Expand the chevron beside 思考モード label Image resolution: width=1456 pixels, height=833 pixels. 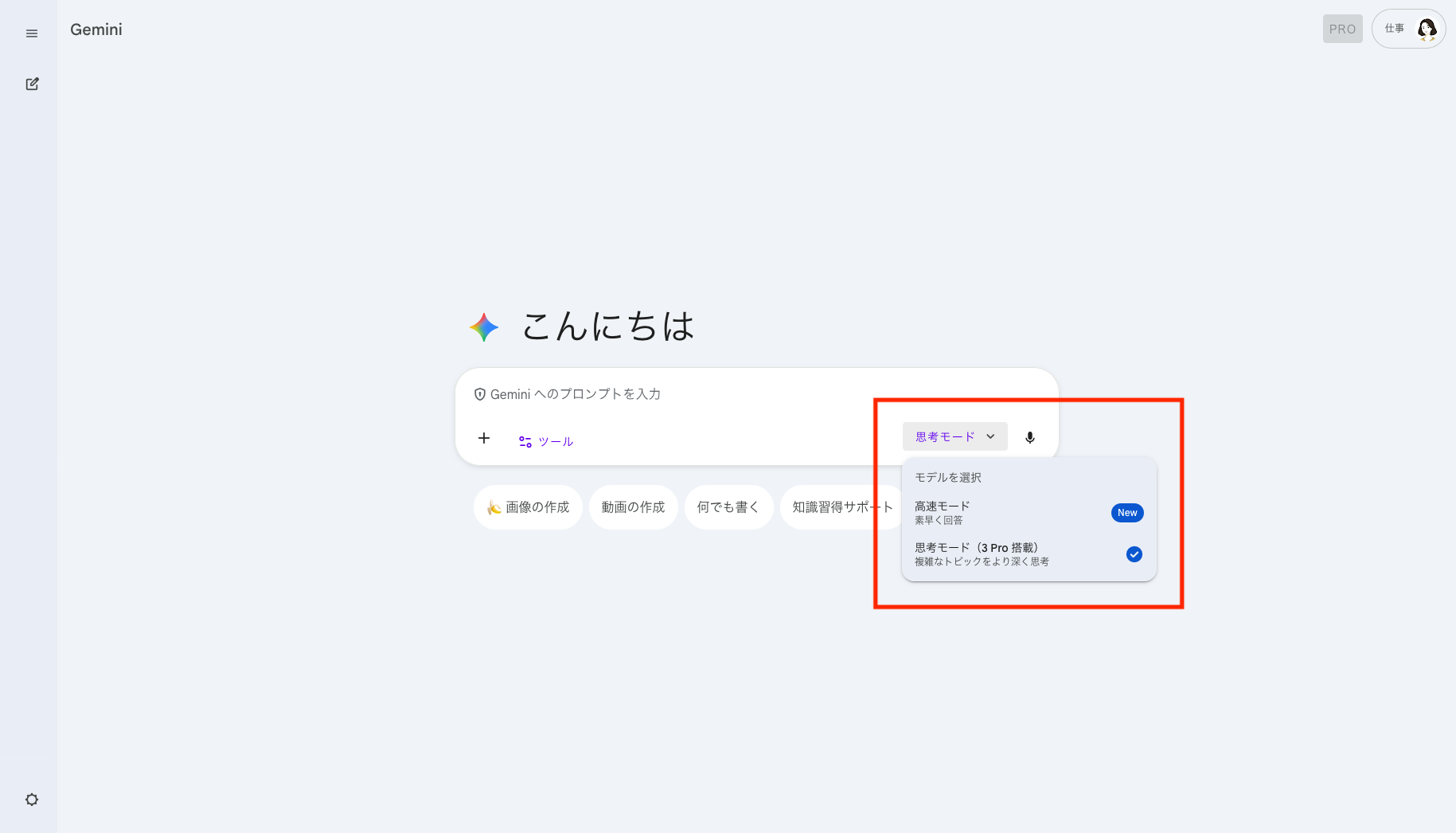coord(991,436)
